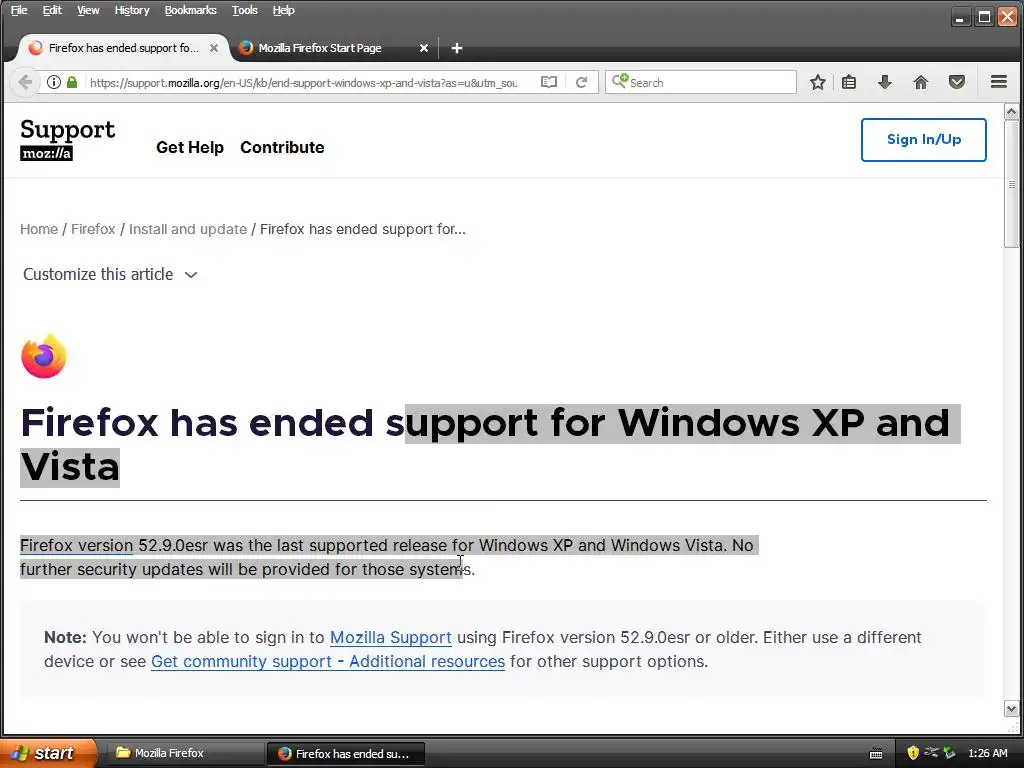Click the Sign In/Up button
The image size is (1024, 768).
[923, 140]
